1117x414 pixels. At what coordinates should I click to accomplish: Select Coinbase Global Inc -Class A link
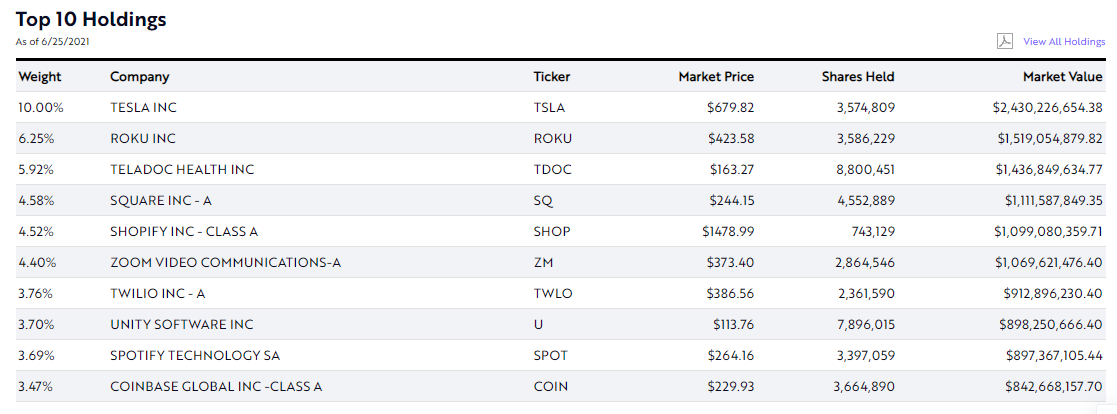[x=216, y=386]
